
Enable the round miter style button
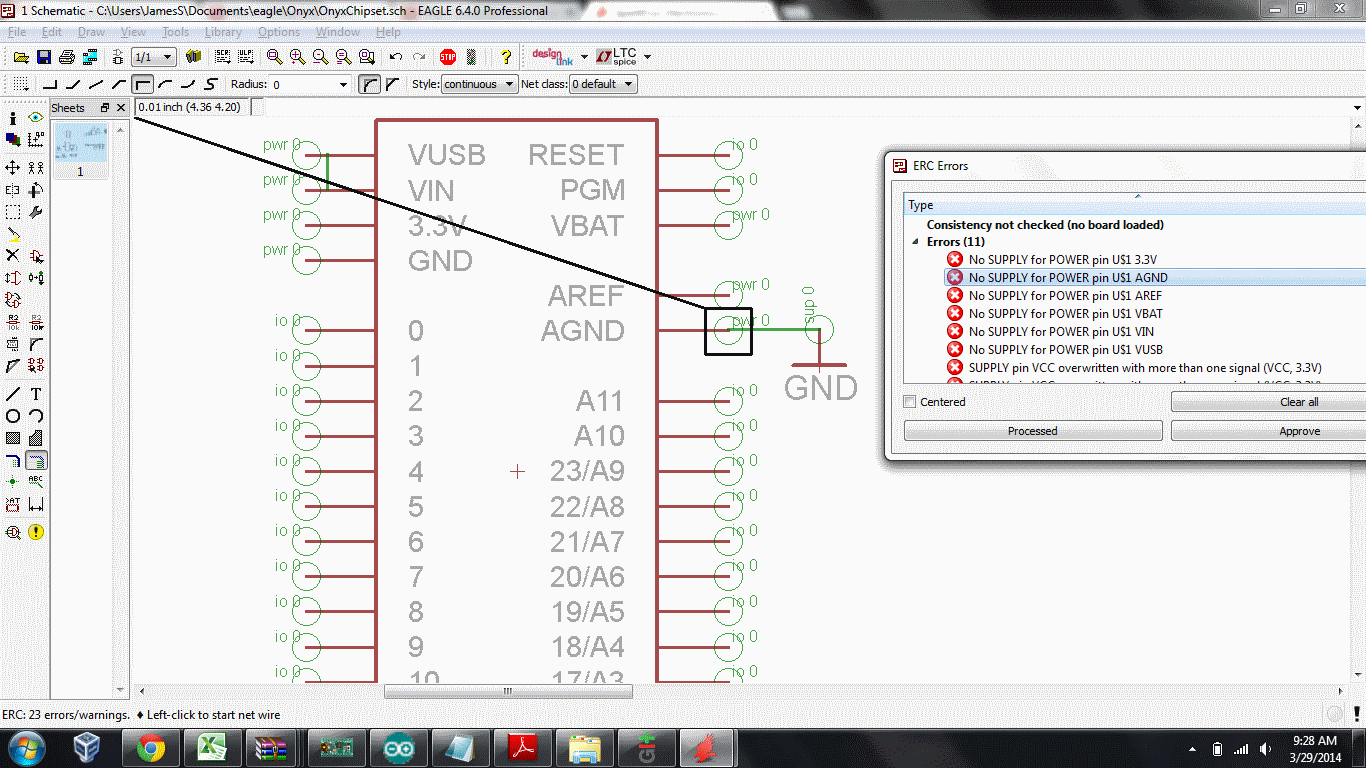click(370, 84)
